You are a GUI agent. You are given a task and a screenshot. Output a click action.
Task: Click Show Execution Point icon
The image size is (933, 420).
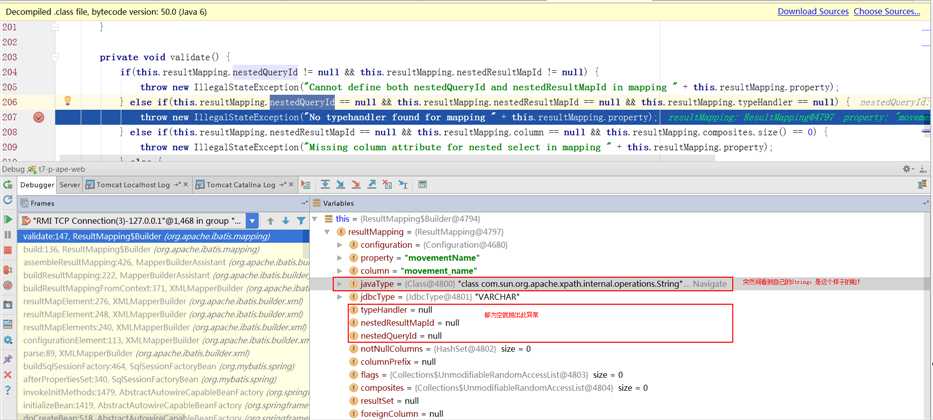(306, 185)
